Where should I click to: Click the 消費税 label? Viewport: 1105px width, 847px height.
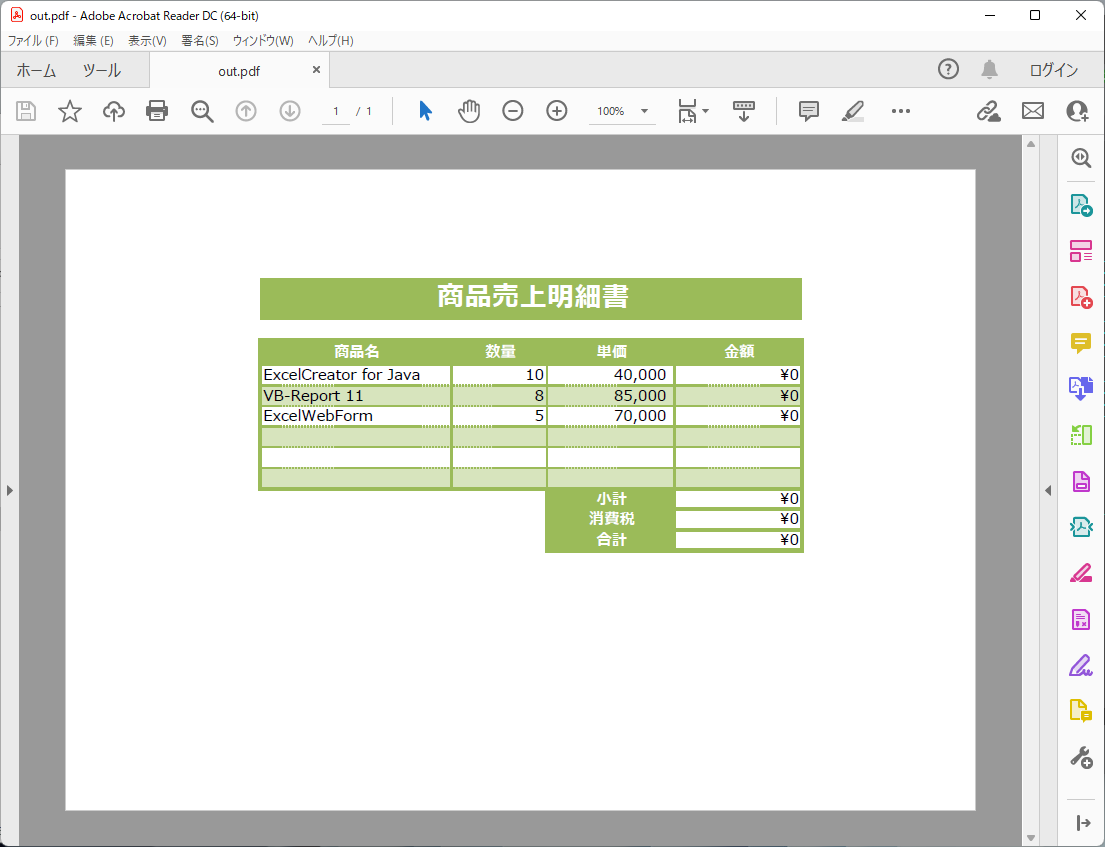[x=612, y=519]
